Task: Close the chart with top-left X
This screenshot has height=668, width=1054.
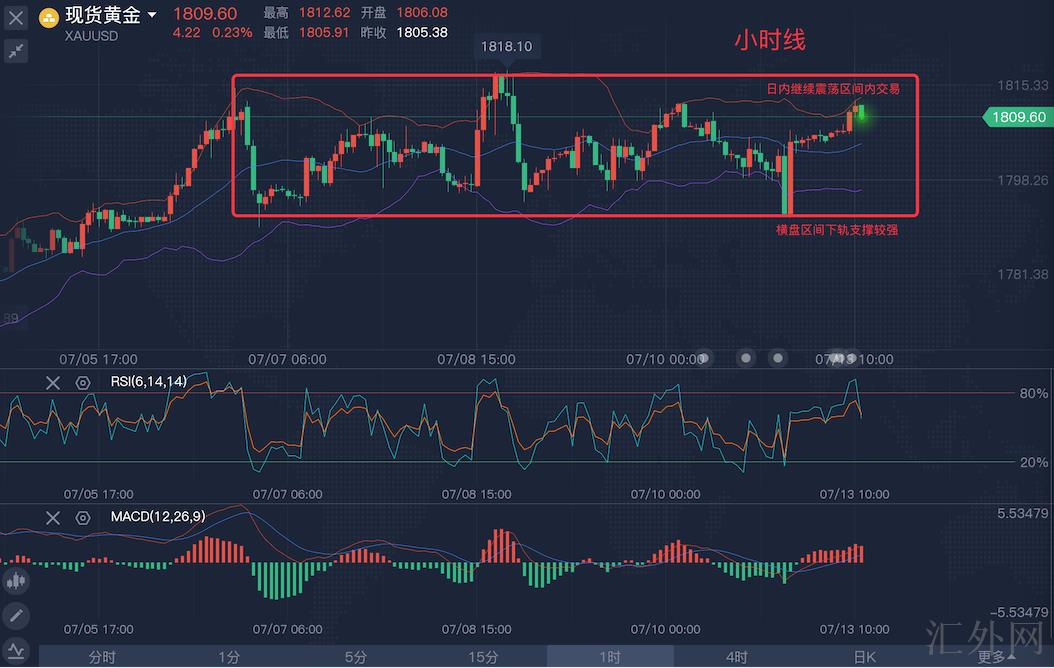Action: [16, 17]
